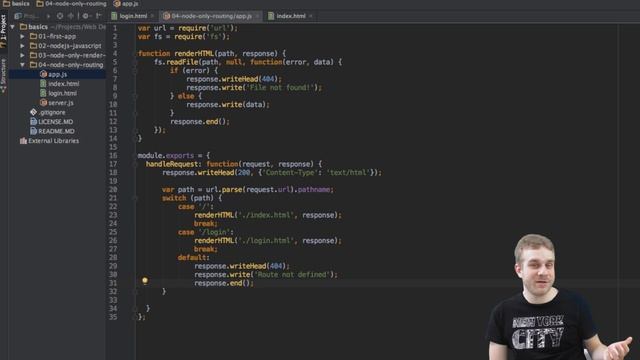
Task: Click the LICENSE.MD document icon
Action: 33,122
